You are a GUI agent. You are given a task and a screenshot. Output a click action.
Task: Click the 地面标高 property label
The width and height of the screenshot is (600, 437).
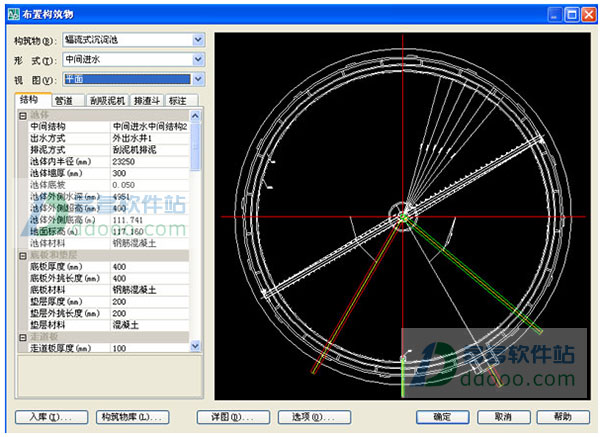coord(54,232)
